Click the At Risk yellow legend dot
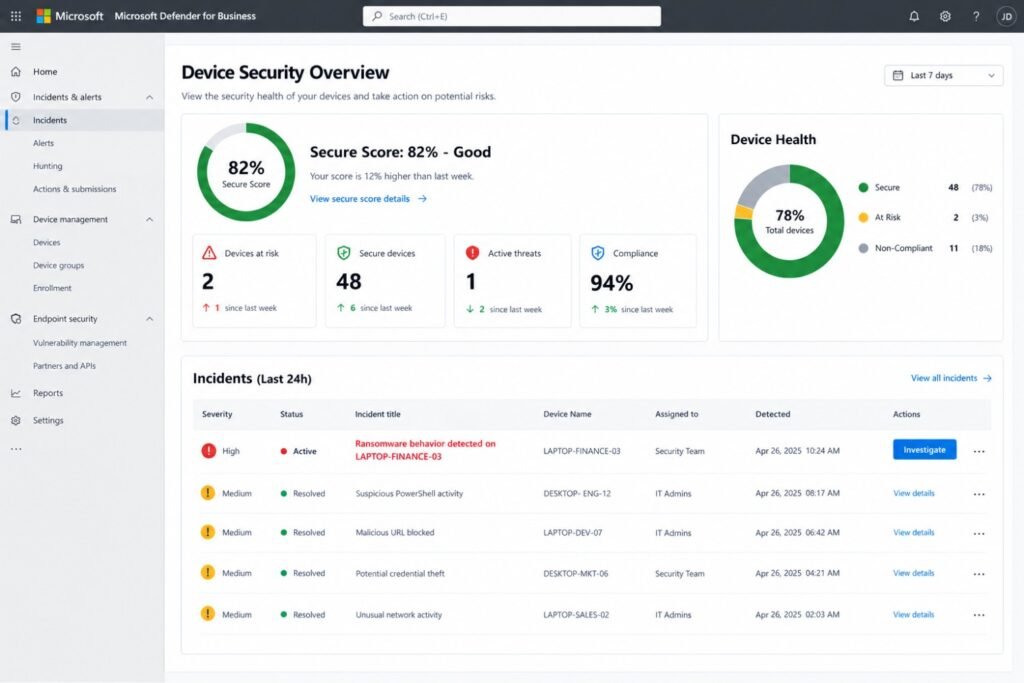Image resolution: width=1024 pixels, height=683 pixels. (863, 217)
